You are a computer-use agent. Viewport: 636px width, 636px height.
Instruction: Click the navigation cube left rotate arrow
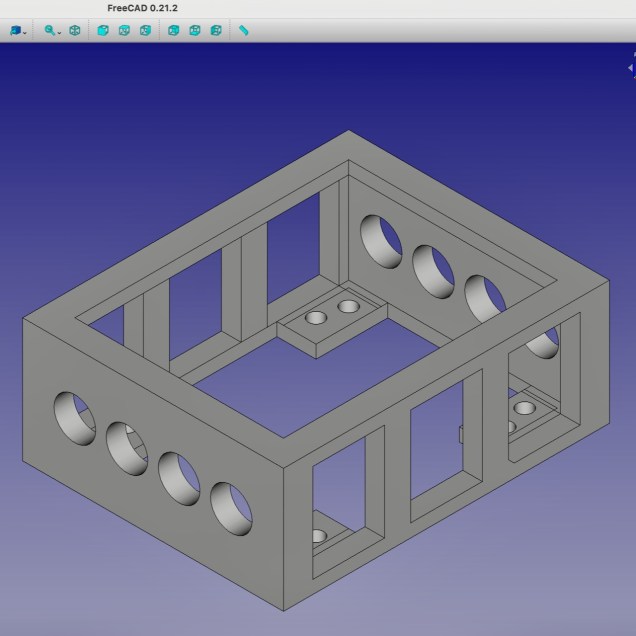point(631,68)
